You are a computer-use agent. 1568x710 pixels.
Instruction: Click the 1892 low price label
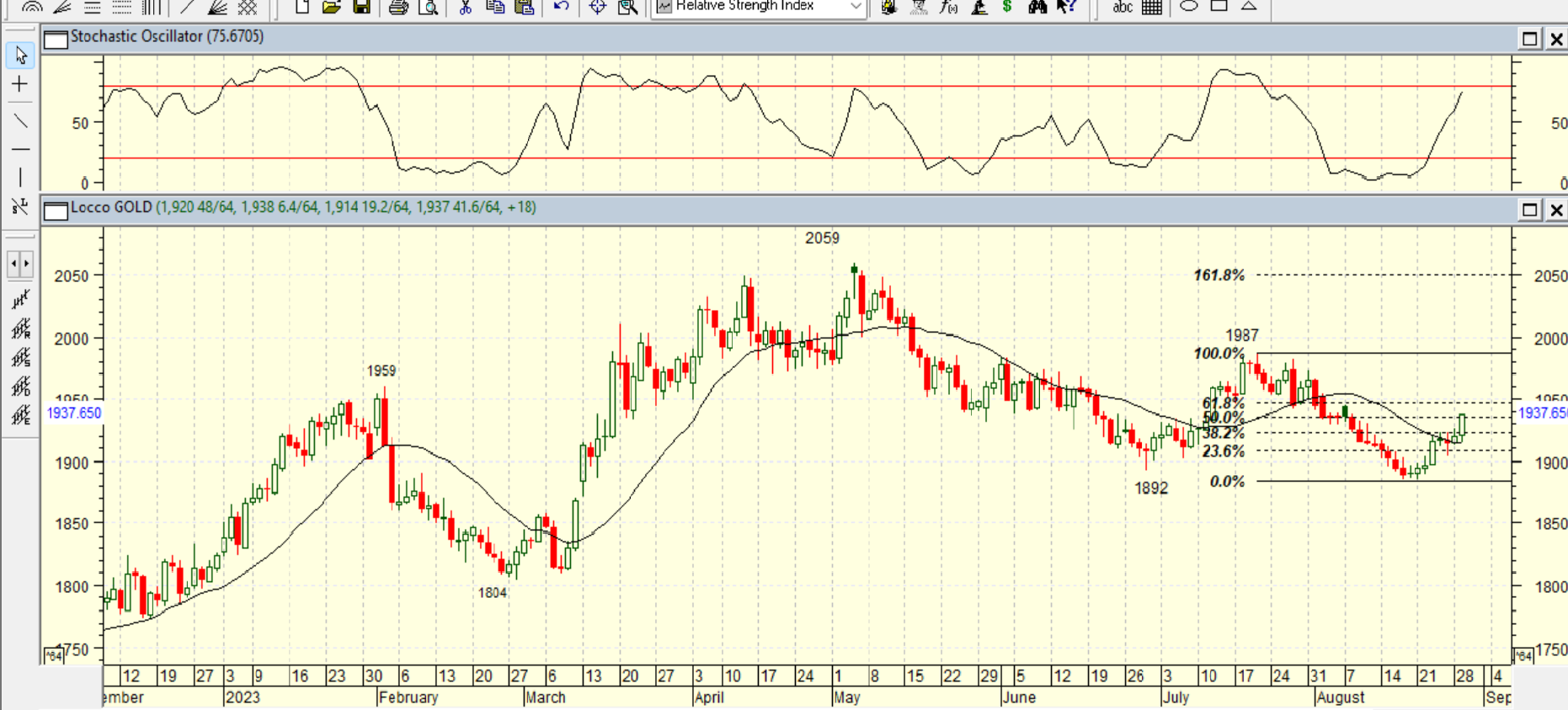tap(1151, 488)
